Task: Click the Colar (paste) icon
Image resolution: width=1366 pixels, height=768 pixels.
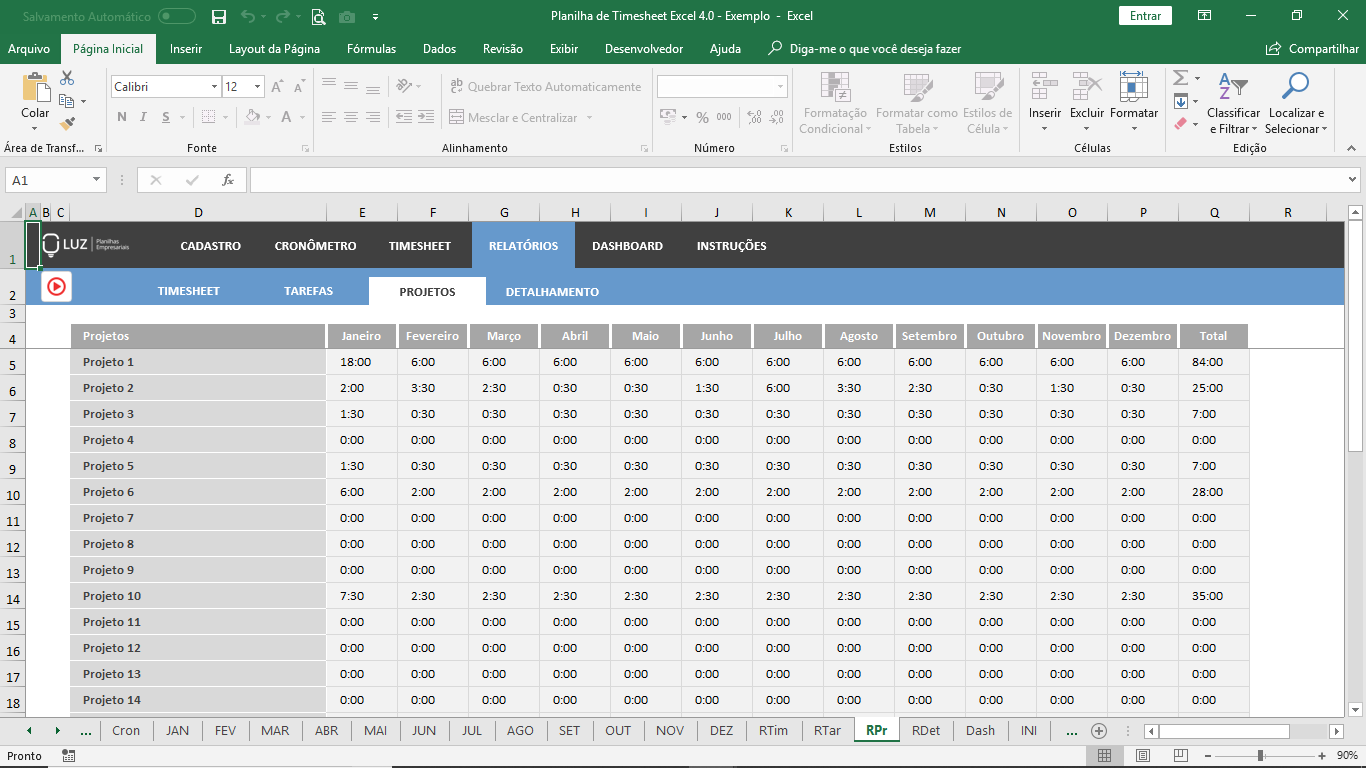Action: pyautogui.click(x=36, y=87)
